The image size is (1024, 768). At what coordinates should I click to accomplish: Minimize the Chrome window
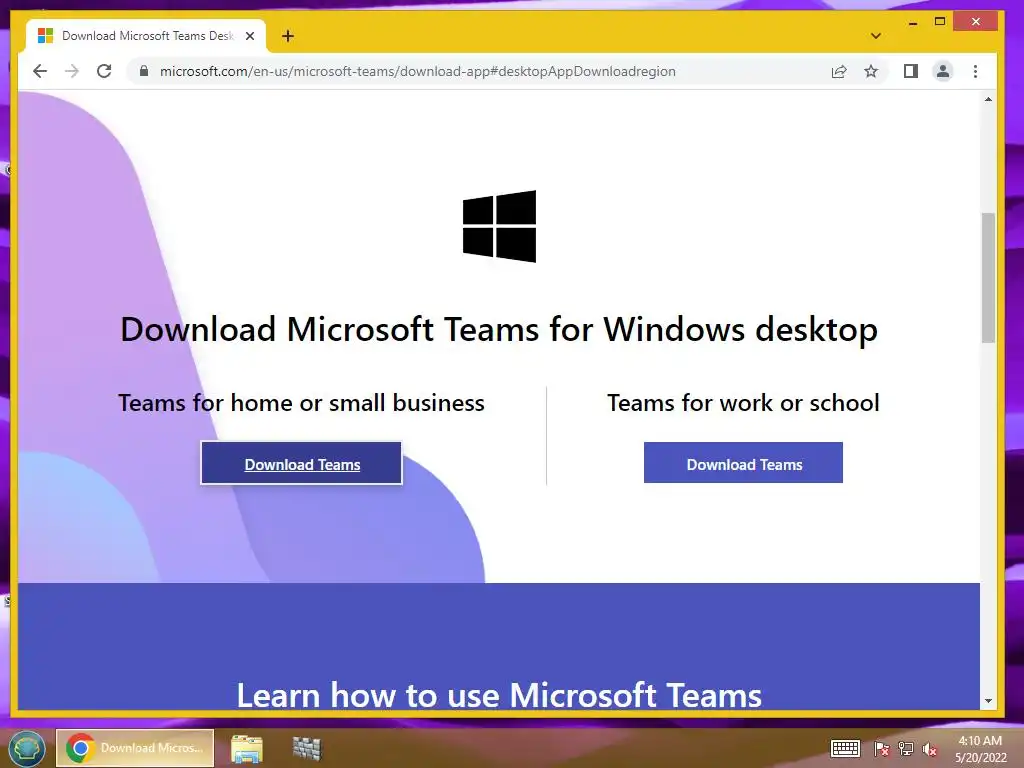913,22
